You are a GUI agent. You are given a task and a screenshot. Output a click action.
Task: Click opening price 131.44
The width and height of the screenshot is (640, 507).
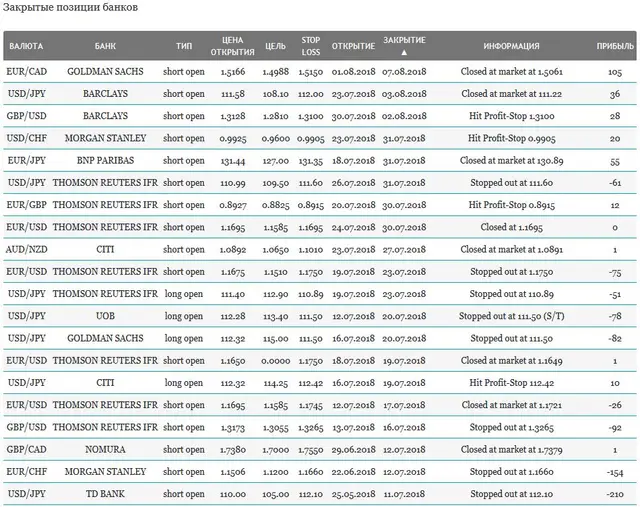coord(233,161)
